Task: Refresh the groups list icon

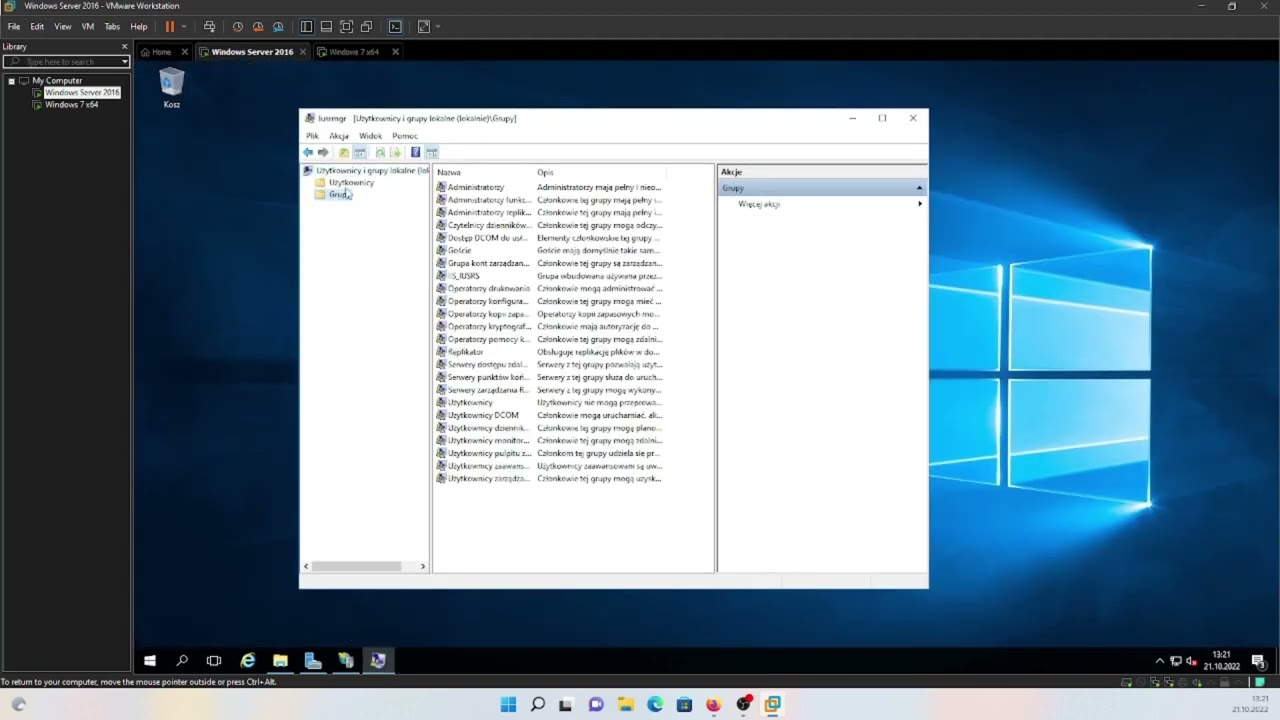Action: 380,152
